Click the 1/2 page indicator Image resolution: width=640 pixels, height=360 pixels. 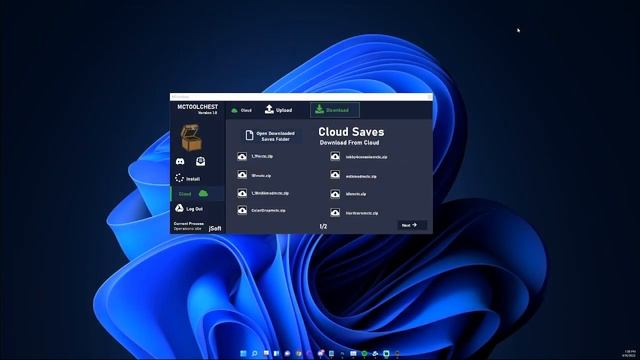coord(323,226)
